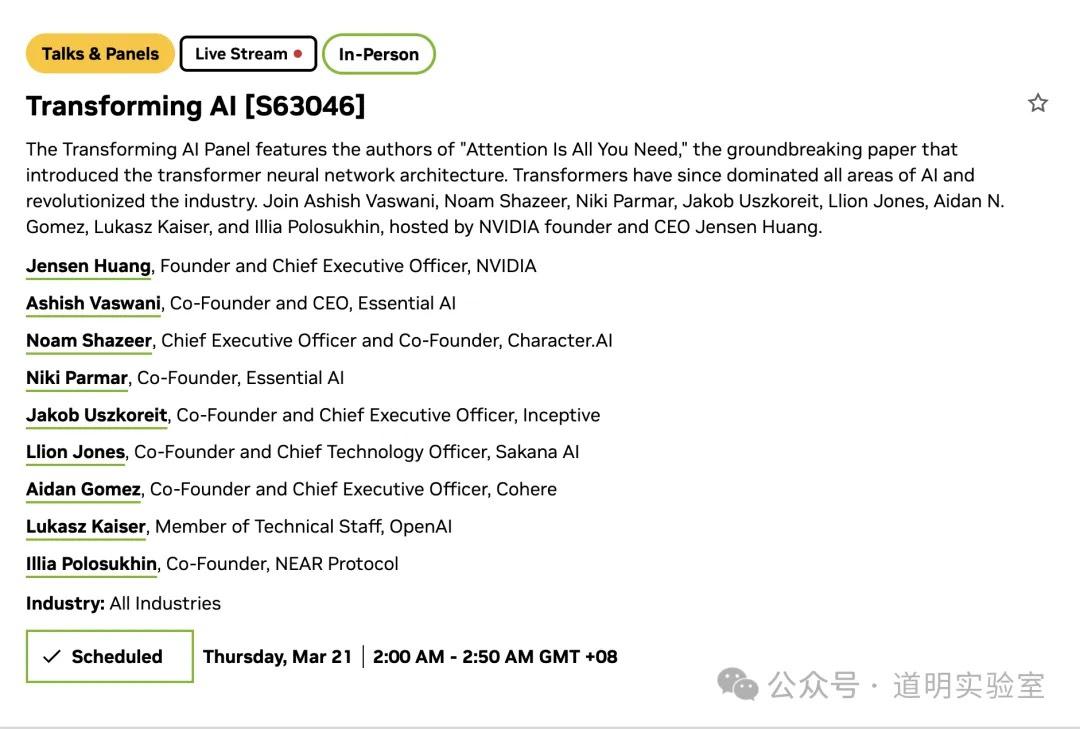Viewport: 1080px width, 729px height.
Task: View Lukasz Kaiser speaker profile
Action: coord(86,526)
